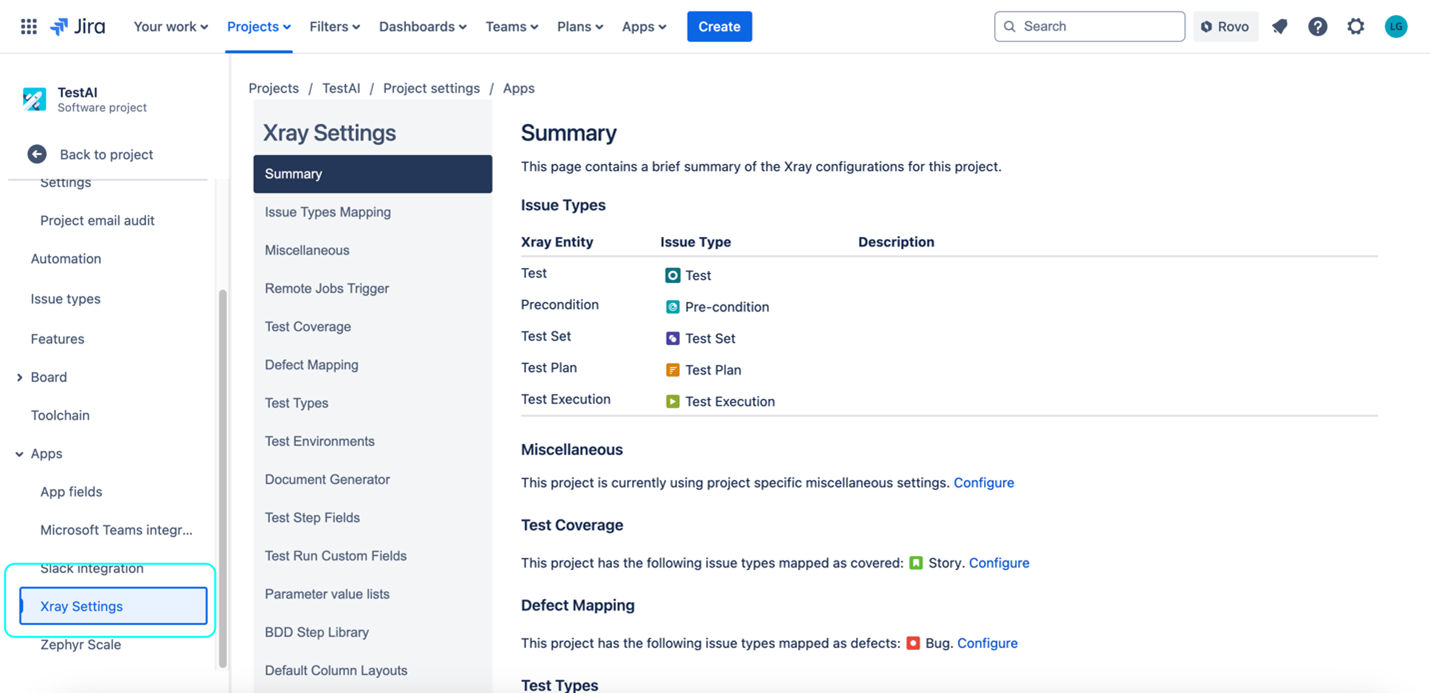The height and width of the screenshot is (693, 1430).
Task: Collapse the Apps section chevron
Action: 19,454
